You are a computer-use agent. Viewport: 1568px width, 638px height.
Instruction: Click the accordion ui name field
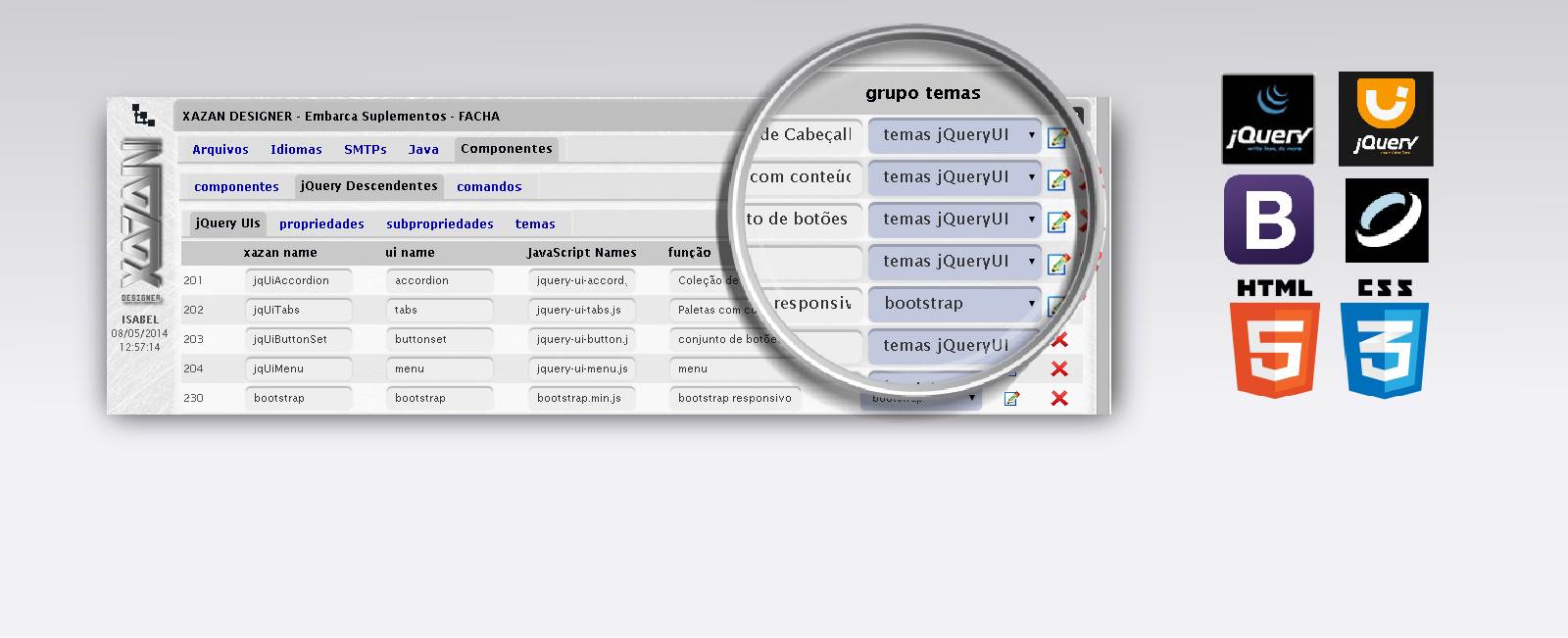pyautogui.click(x=440, y=281)
